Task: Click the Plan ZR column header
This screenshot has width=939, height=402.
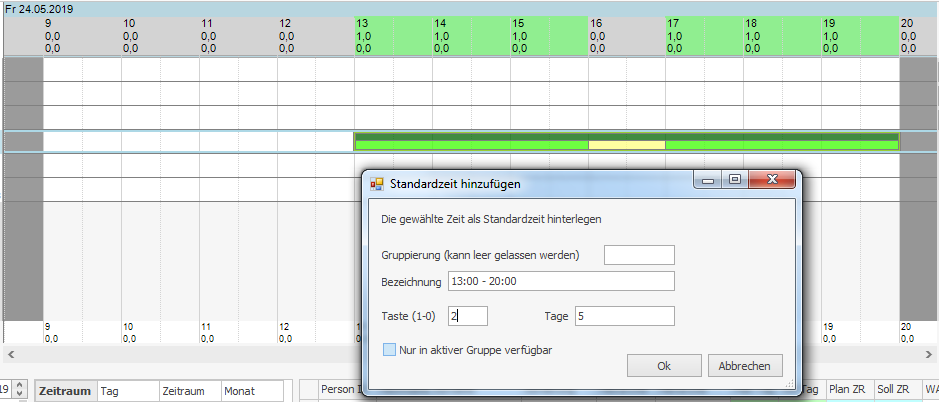Action: point(849,389)
